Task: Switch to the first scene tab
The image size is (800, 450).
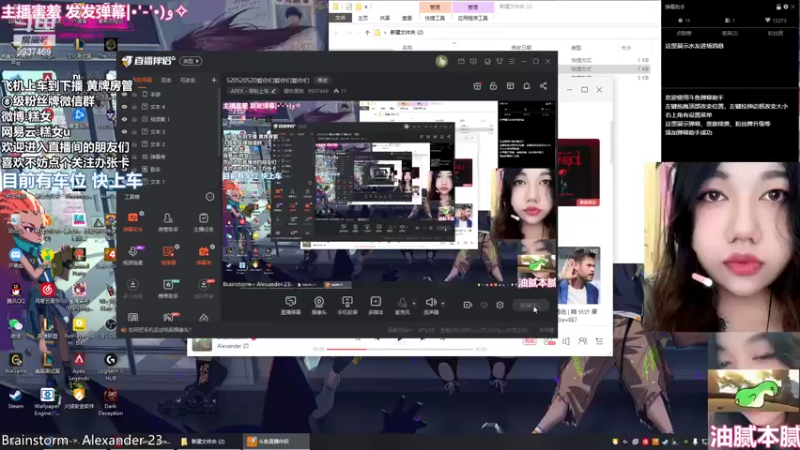Action: tap(142, 80)
